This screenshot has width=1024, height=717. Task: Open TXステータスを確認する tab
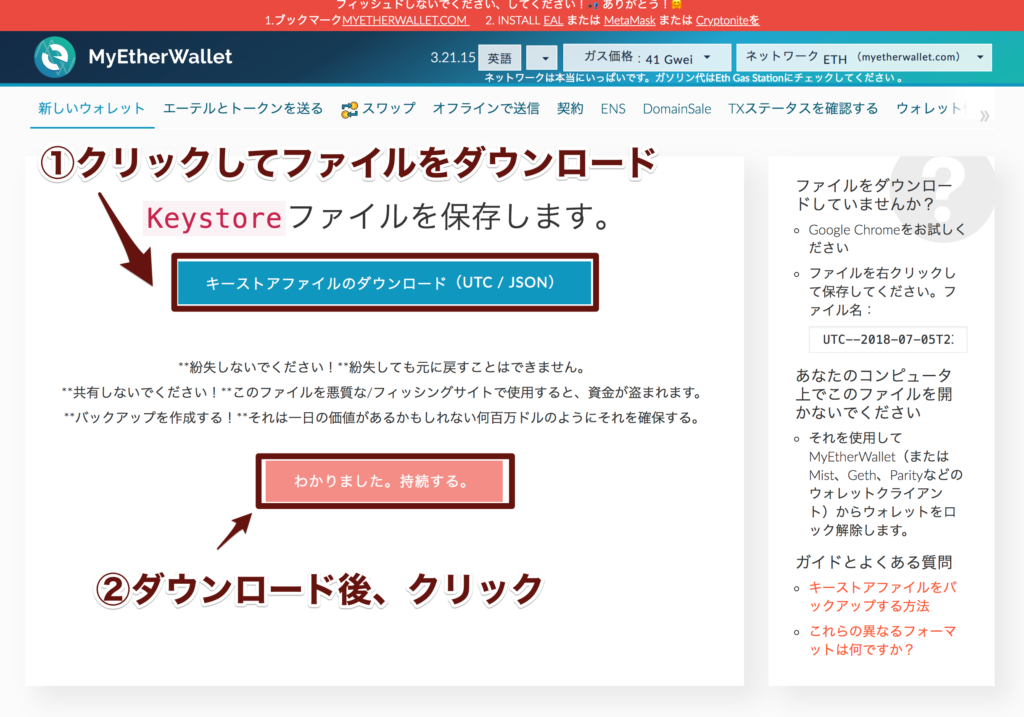click(x=803, y=108)
